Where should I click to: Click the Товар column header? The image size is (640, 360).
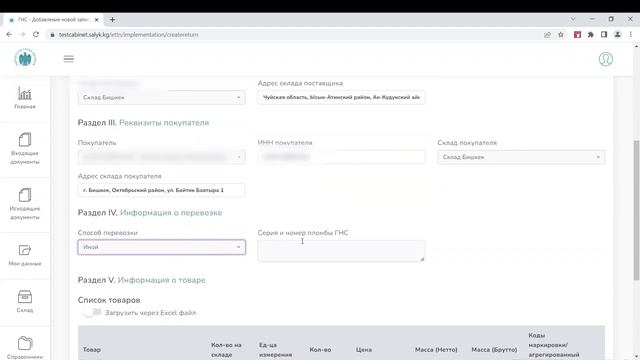point(92,350)
